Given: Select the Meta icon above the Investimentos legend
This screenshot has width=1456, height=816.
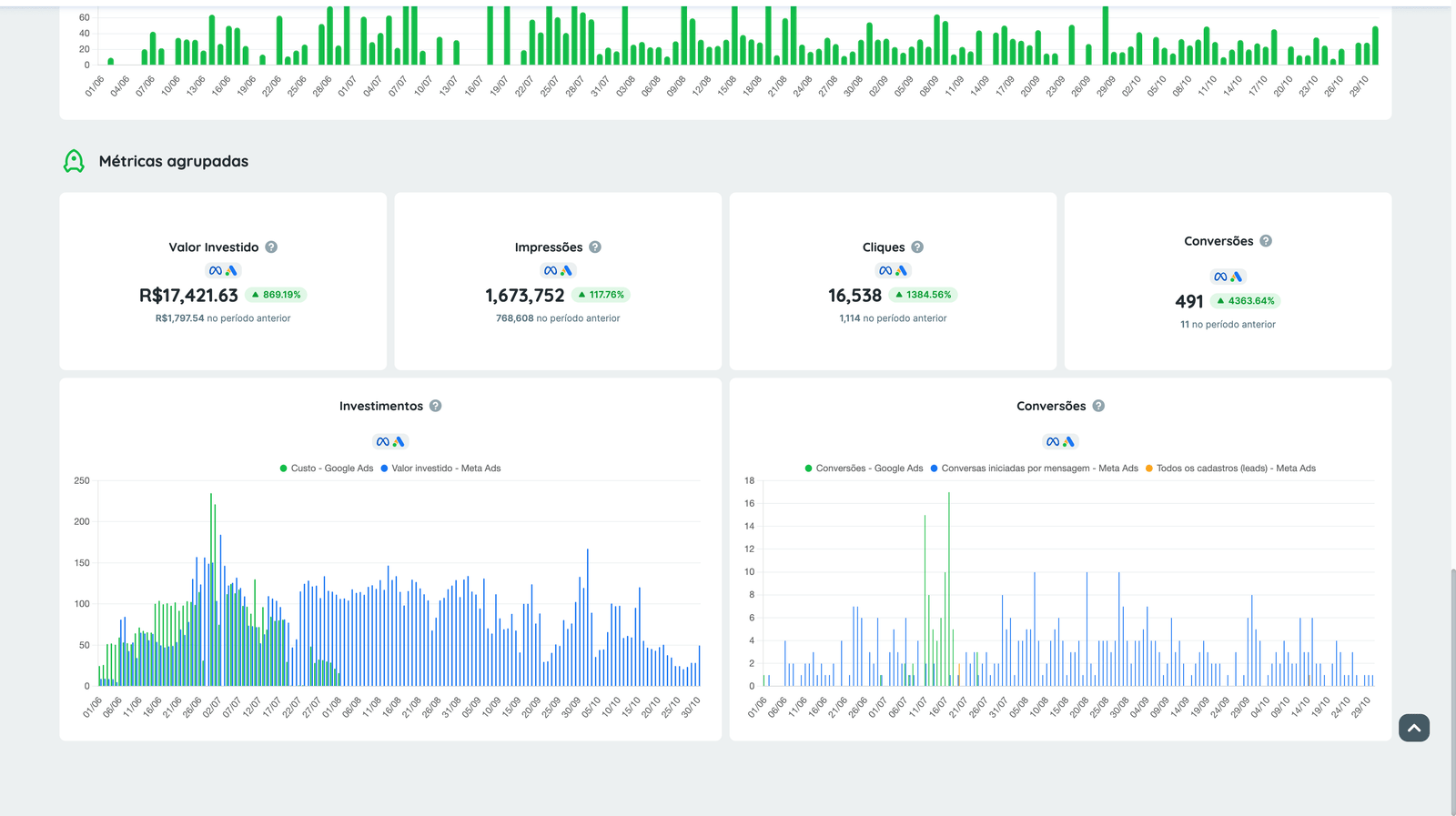Looking at the screenshot, I should click(382, 442).
